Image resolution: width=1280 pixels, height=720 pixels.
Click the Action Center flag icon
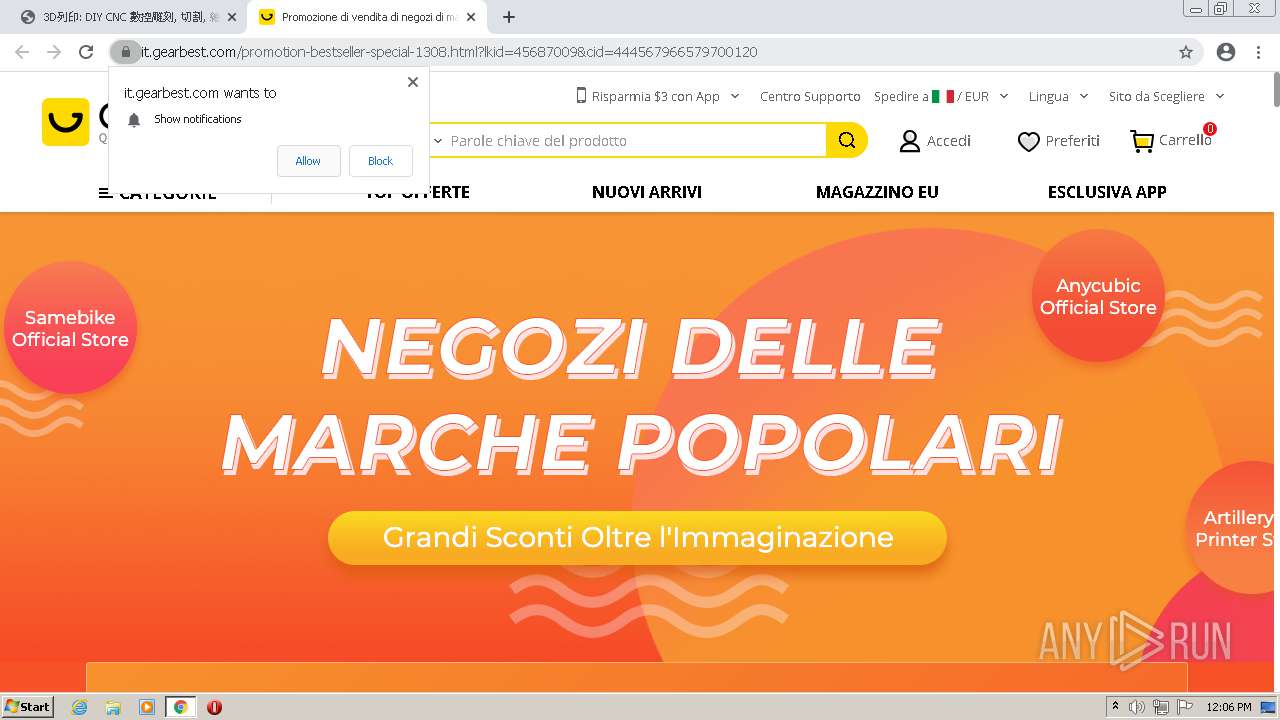coord(1184,707)
